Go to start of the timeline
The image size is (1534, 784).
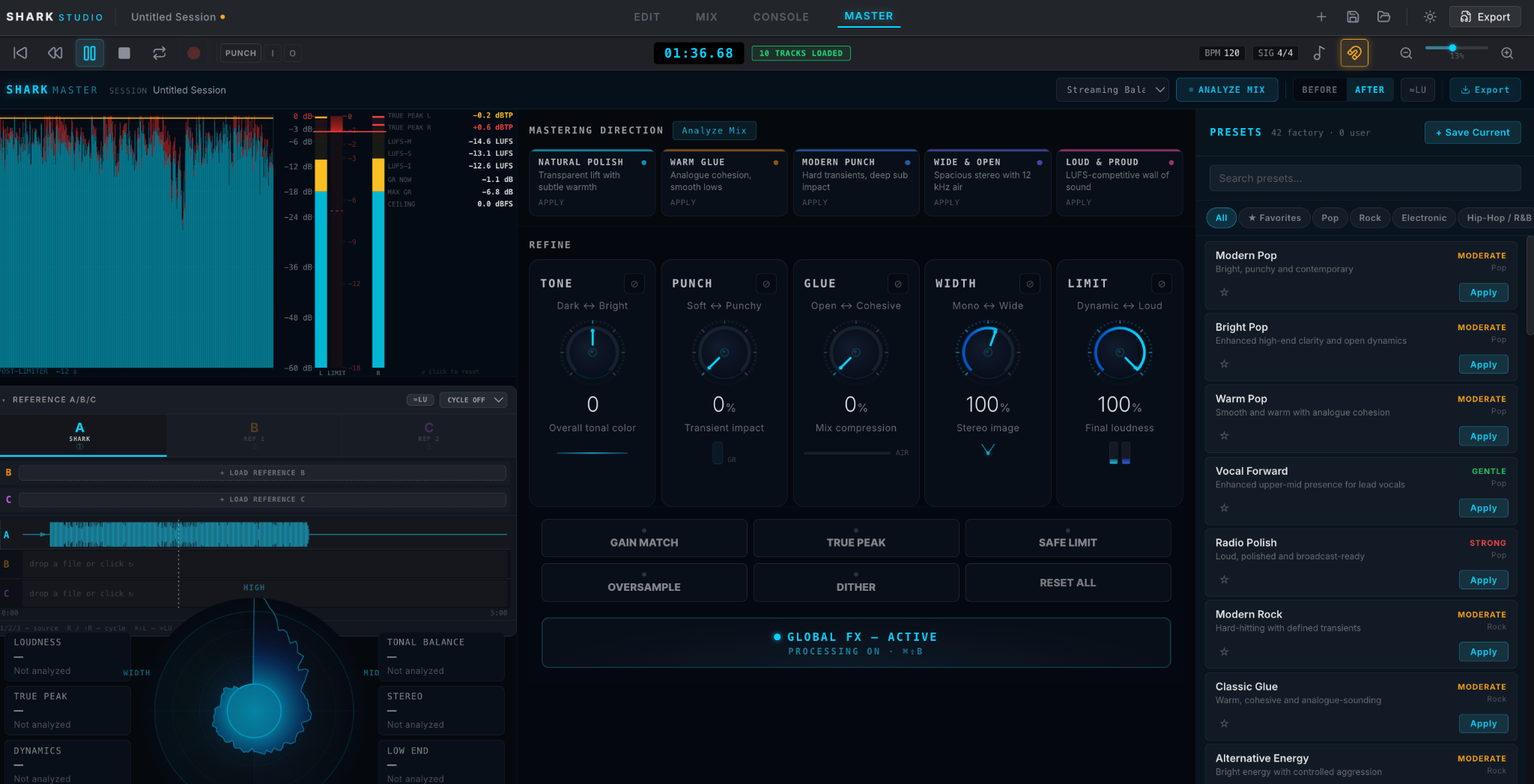(20, 53)
